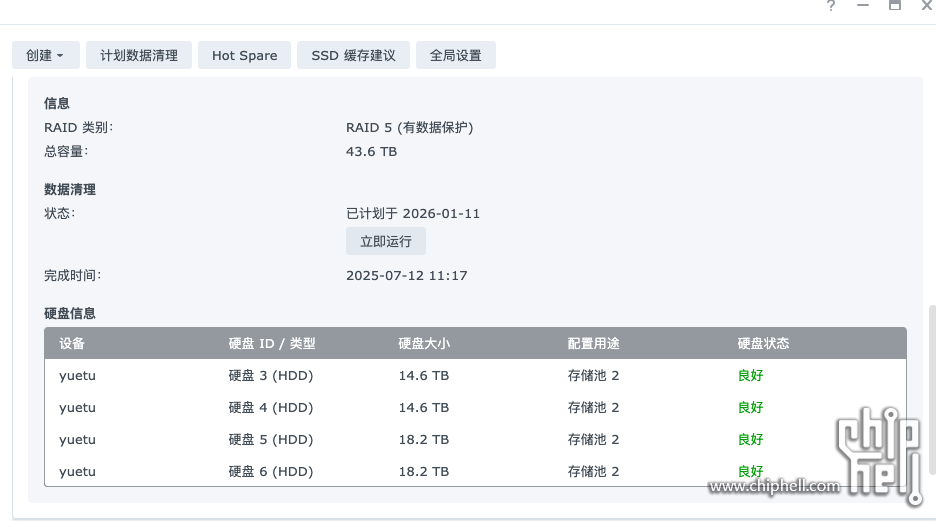
Task: Open 全局设置
Action: point(456,56)
